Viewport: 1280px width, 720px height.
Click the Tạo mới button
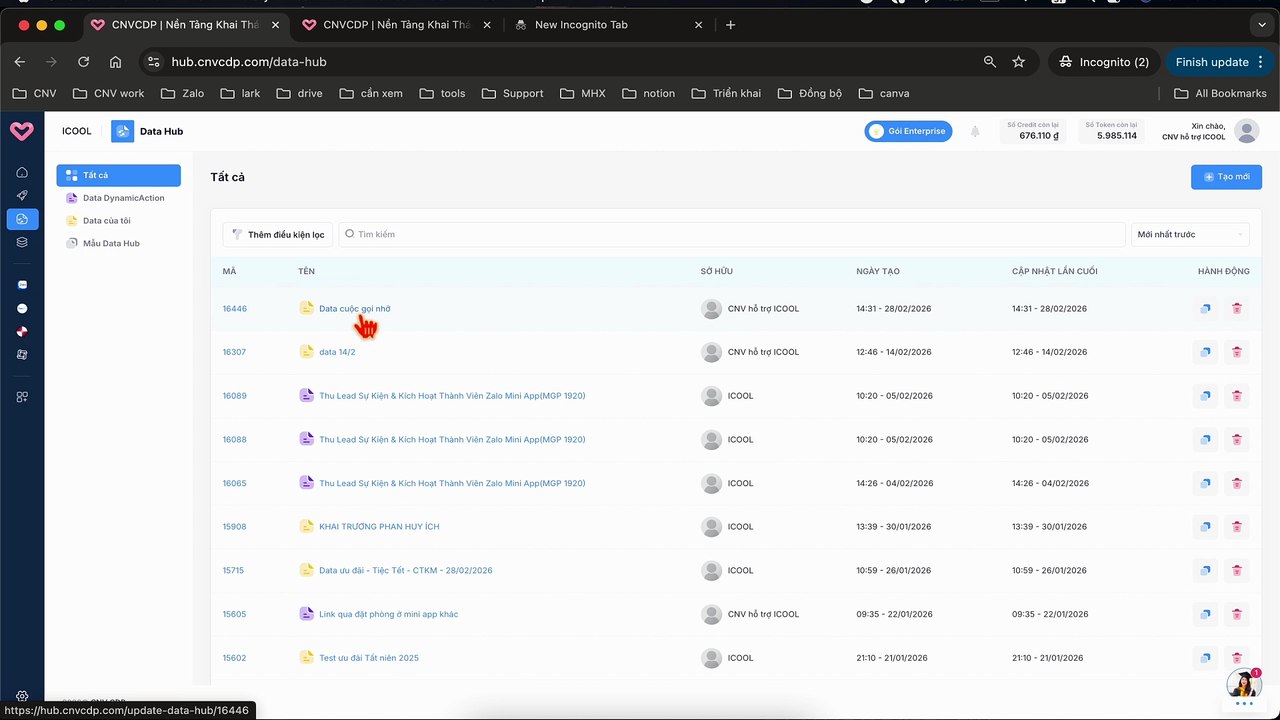click(1226, 177)
